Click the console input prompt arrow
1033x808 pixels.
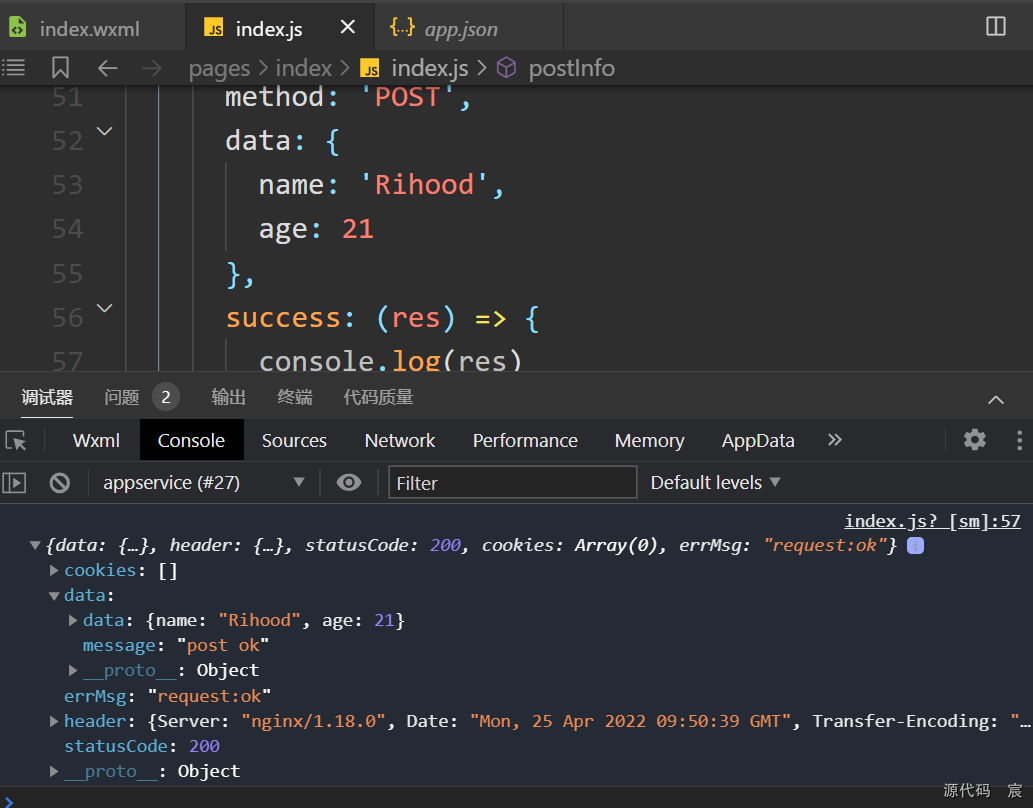tap(9, 801)
